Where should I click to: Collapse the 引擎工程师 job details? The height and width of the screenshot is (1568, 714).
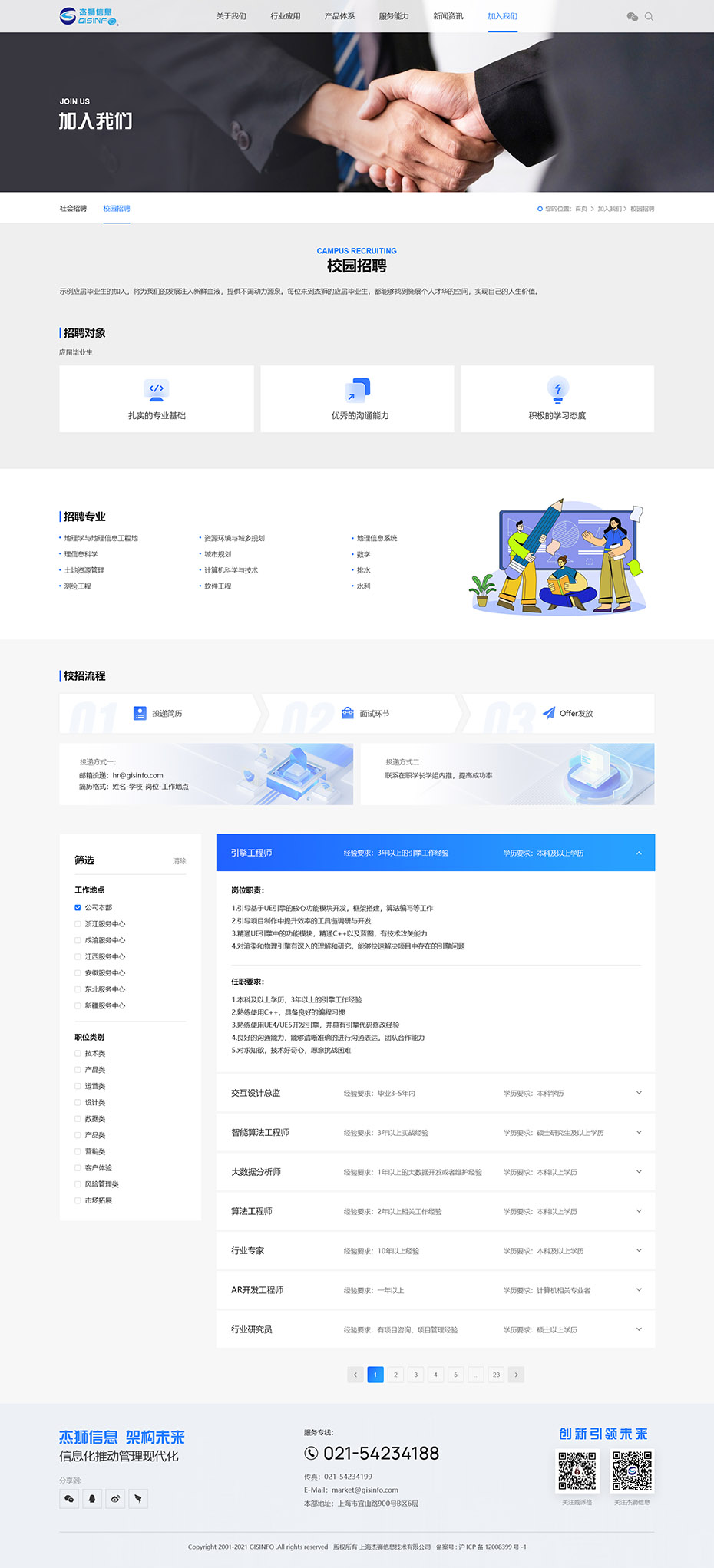[639, 853]
